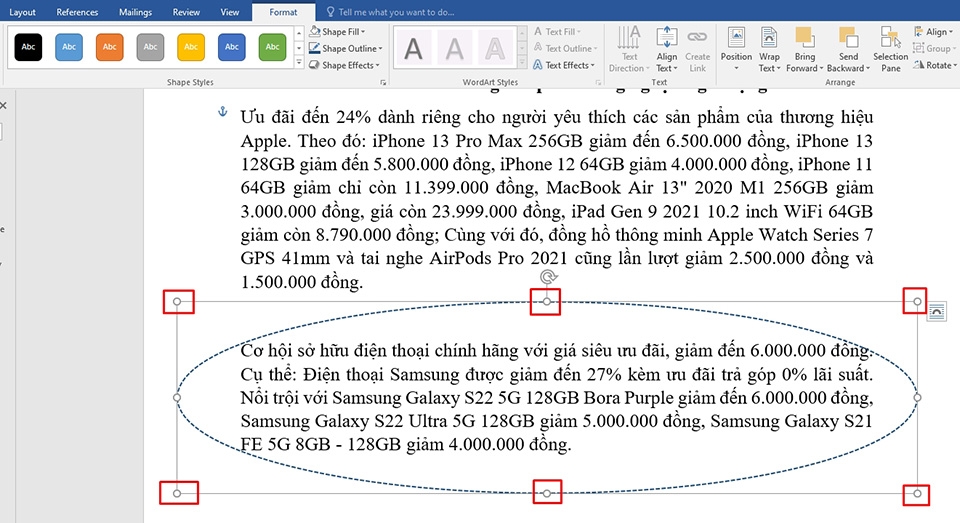Click the word 'Samsung' before 'Galaxy S22 Ultra'
960x523 pixels.
(x=275, y=421)
